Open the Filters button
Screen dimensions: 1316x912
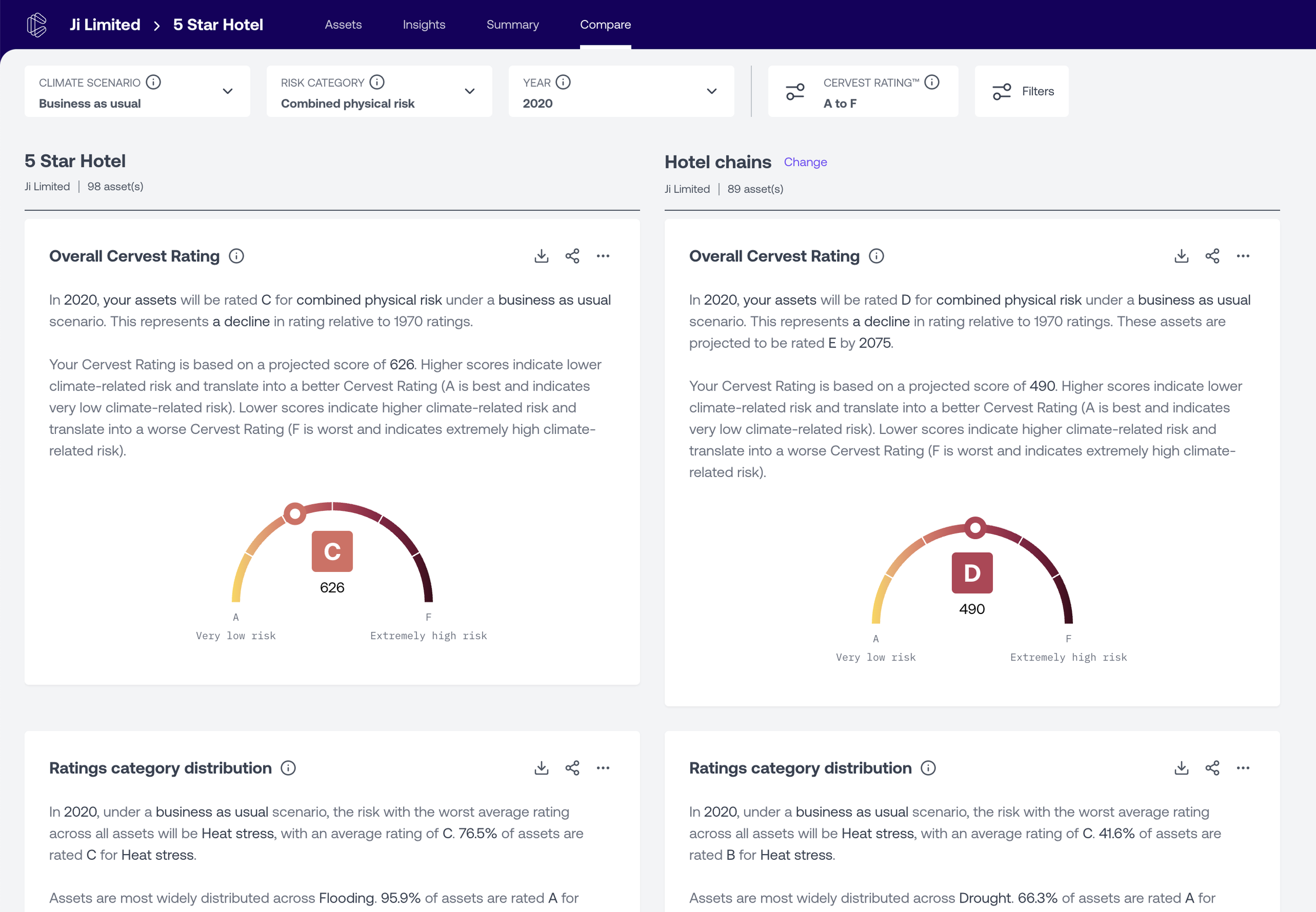coord(1022,92)
